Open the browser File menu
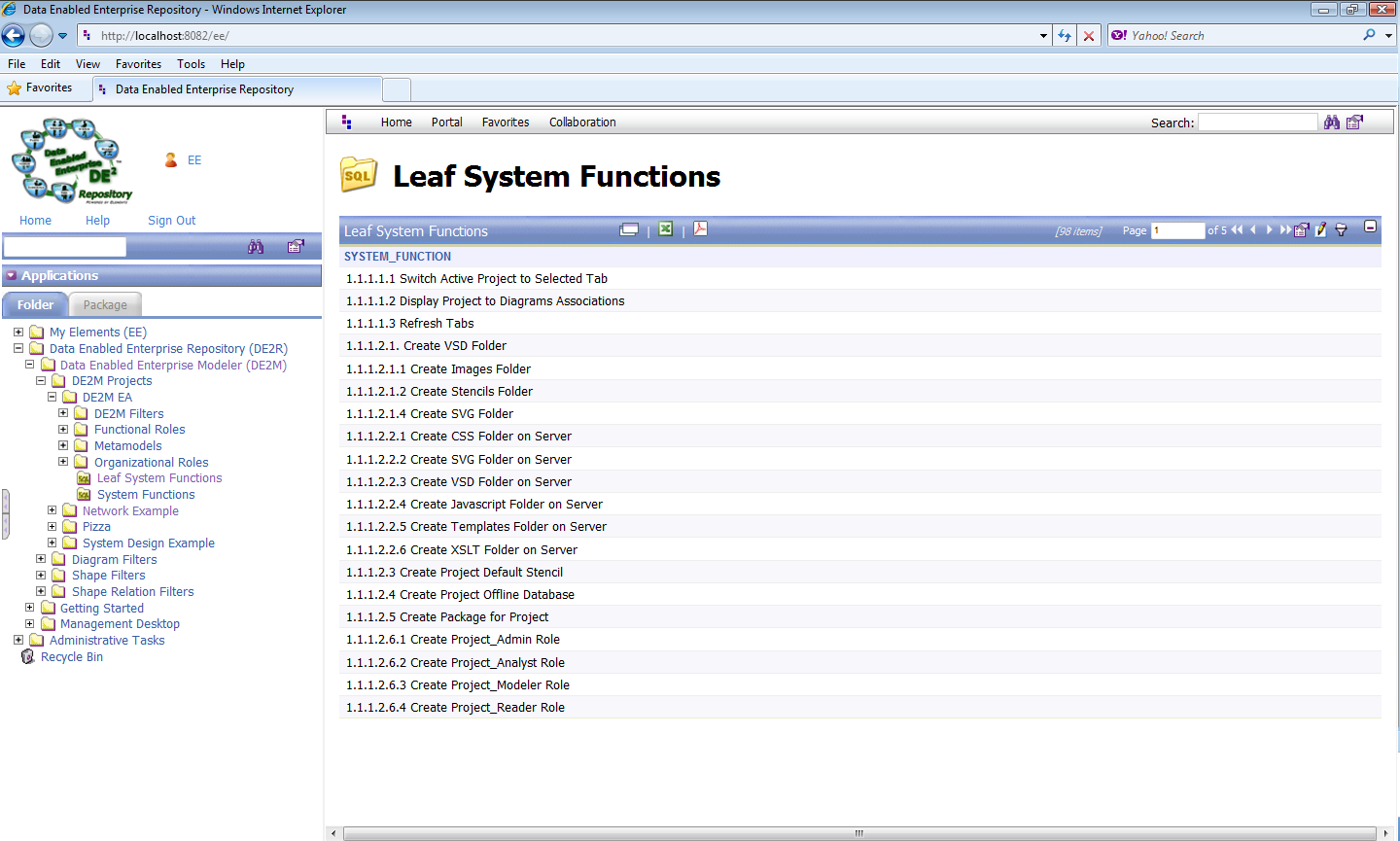This screenshot has height=841, width=1400. click(17, 64)
